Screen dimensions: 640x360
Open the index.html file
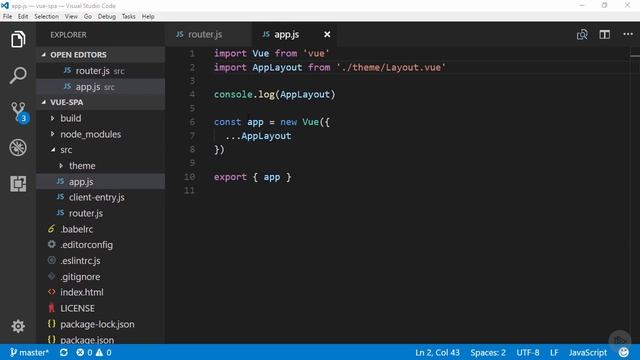point(101,293)
